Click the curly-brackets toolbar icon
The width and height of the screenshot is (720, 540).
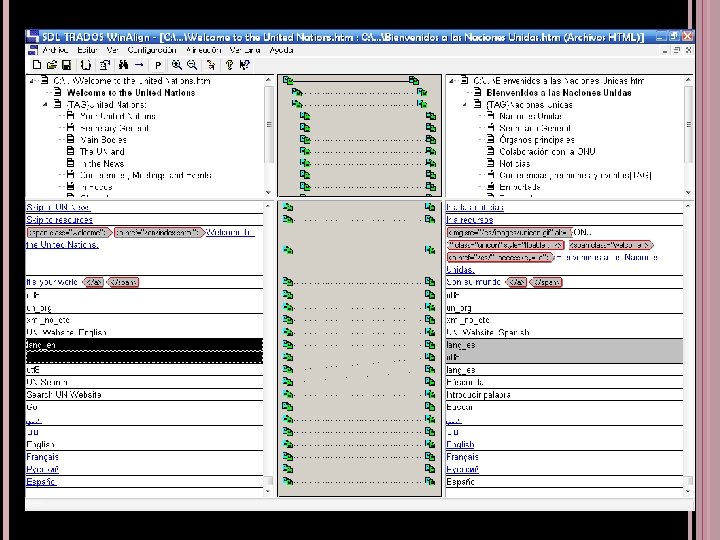86,65
